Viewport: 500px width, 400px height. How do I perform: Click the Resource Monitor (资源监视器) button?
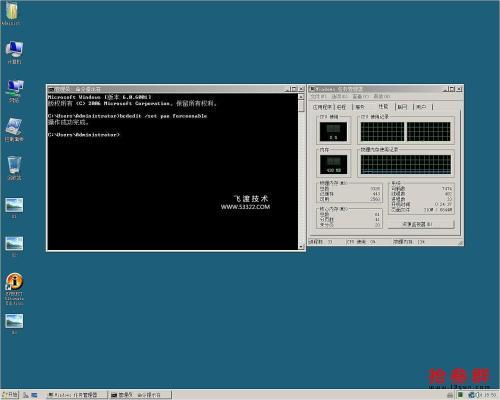[421, 224]
